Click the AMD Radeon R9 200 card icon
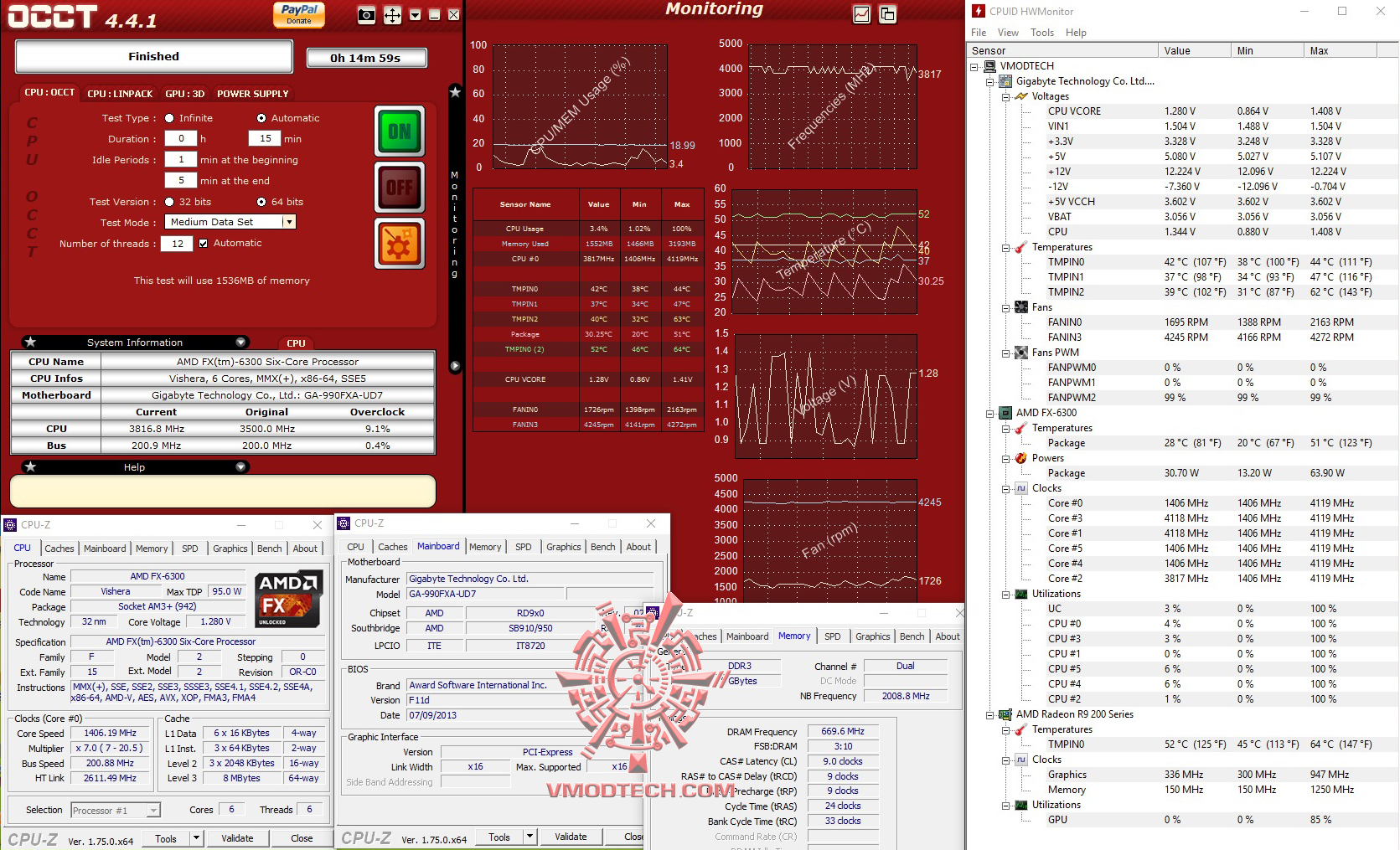Screen dimensions: 1400x850 tap(1005, 714)
